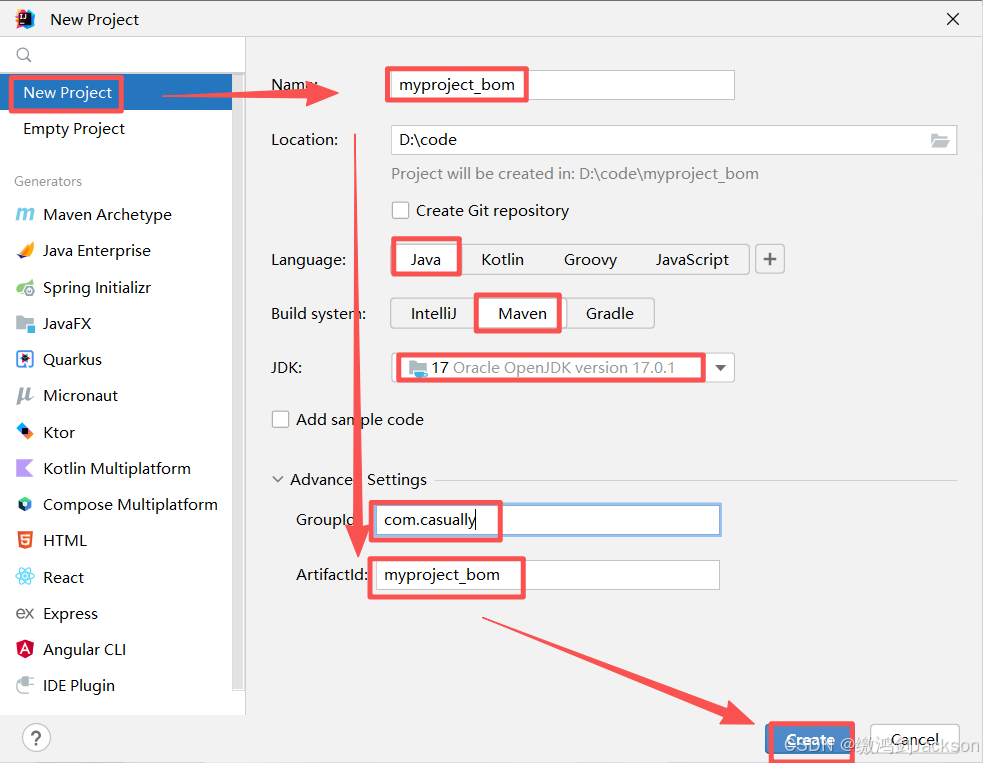This screenshot has height=763, width=983.
Task: Select the Compose Multiplatform icon
Action: click(x=24, y=505)
